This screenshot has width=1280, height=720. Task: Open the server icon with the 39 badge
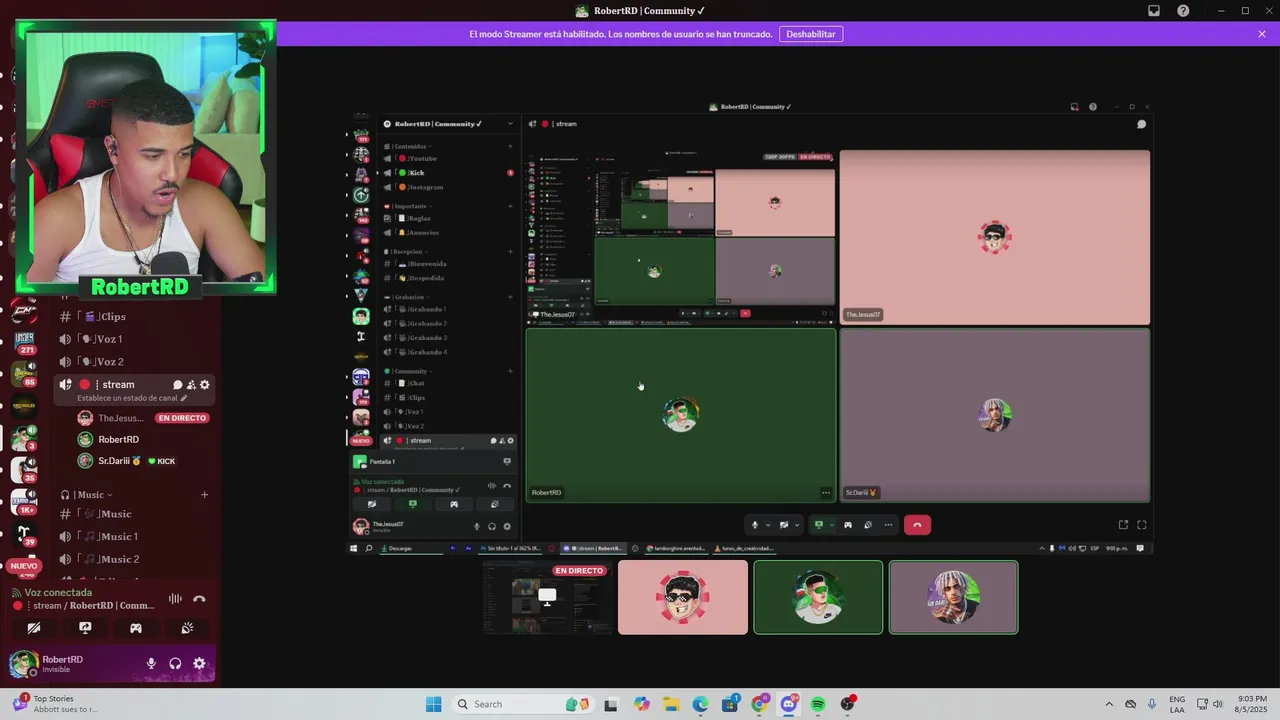tap(25, 534)
